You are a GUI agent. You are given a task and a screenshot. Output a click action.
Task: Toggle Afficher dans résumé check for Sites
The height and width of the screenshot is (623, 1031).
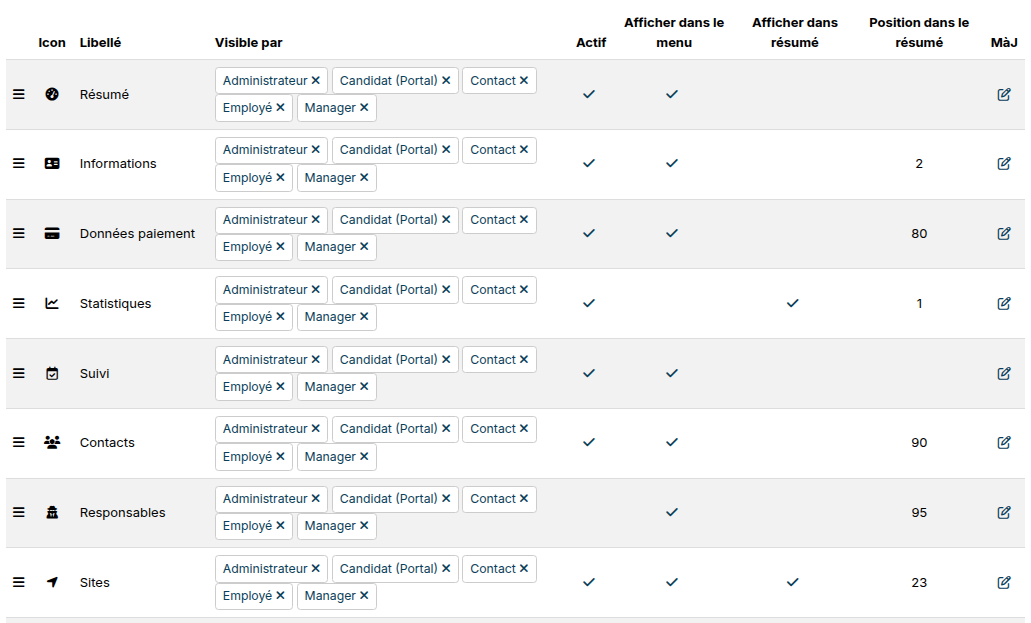point(793,582)
